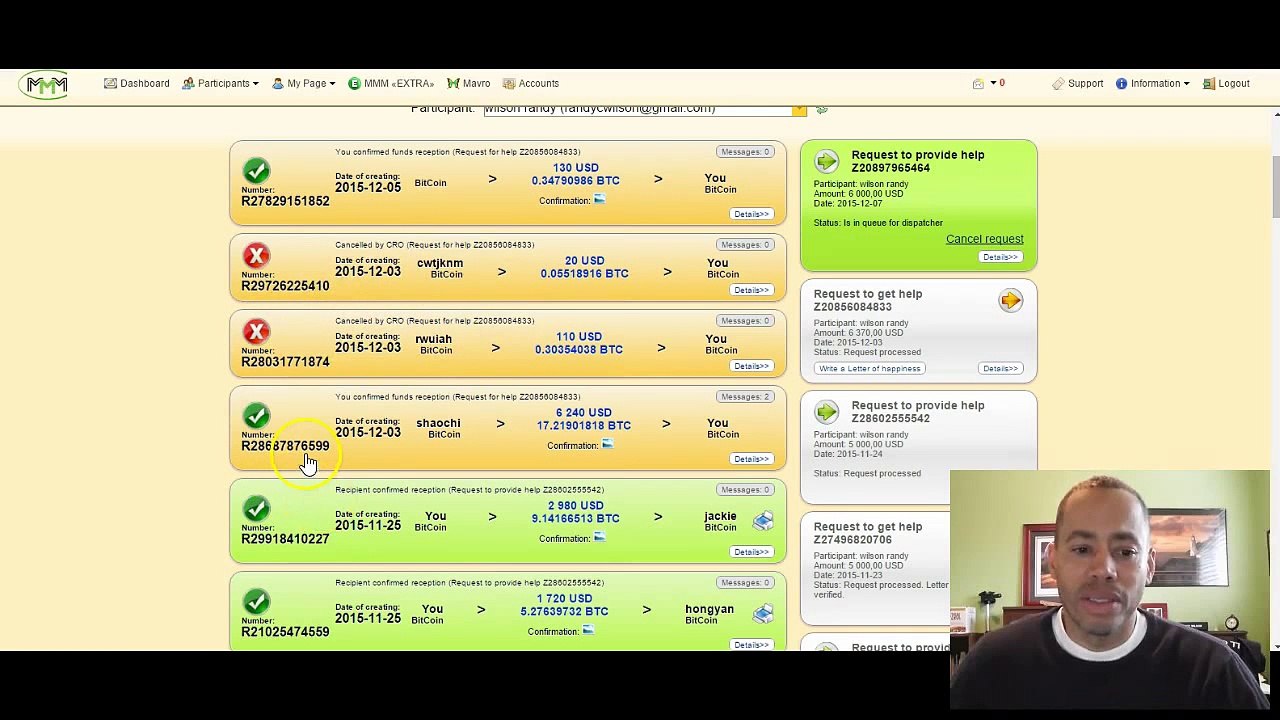The height and width of the screenshot is (720, 1280).
Task: Open confirmation image for the 2 980 USD order
Action: [599, 538]
